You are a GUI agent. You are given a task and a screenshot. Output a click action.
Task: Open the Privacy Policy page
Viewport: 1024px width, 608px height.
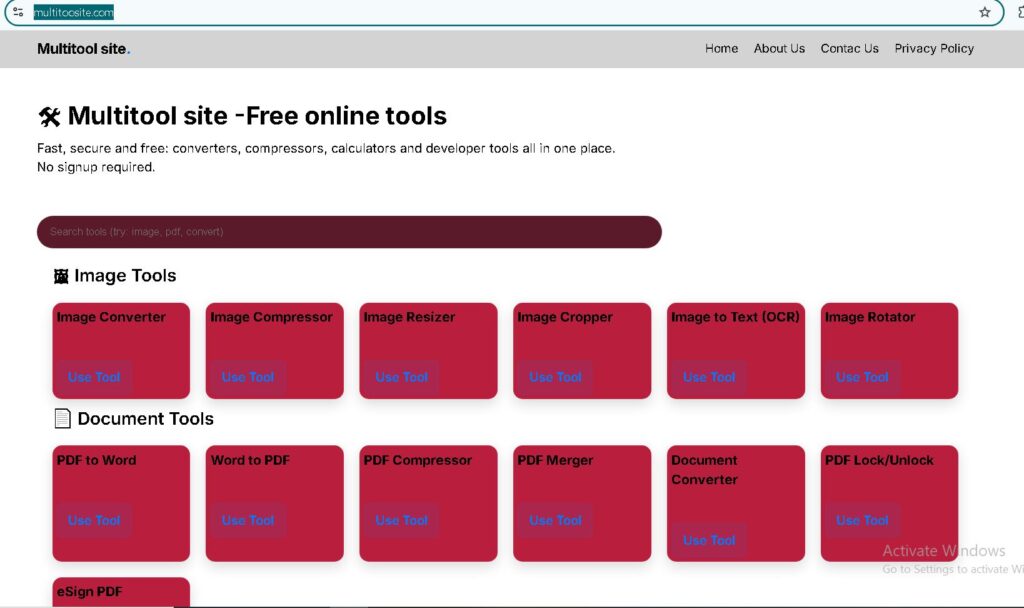point(933,48)
